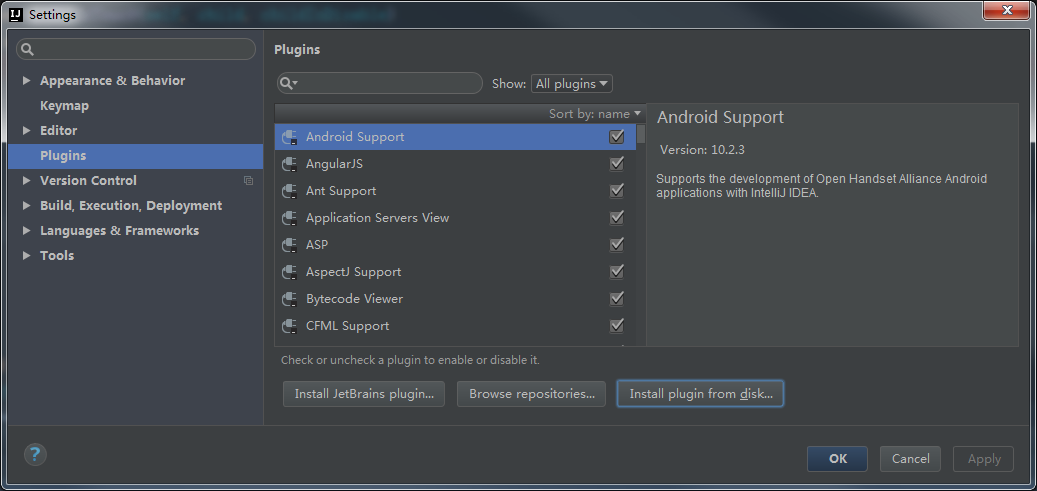Open the Sort by name dropdown
1037x491 pixels.
coord(595,114)
